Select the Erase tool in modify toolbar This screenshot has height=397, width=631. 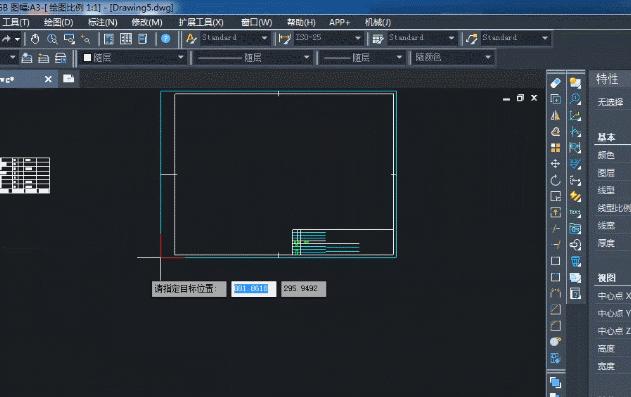coord(555,83)
